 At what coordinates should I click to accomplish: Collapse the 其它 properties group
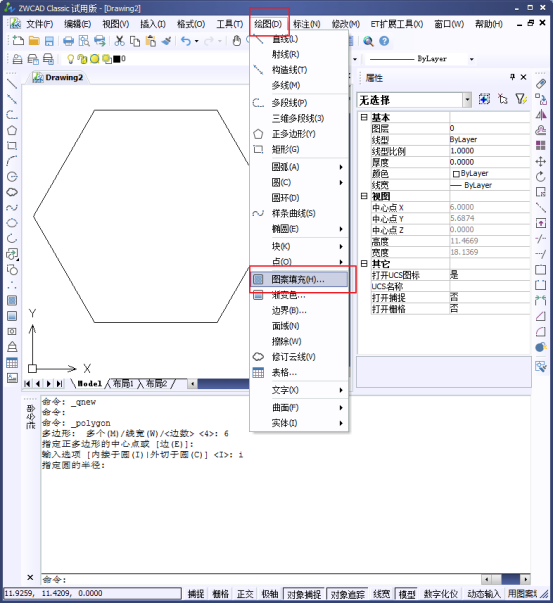tap(364, 263)
